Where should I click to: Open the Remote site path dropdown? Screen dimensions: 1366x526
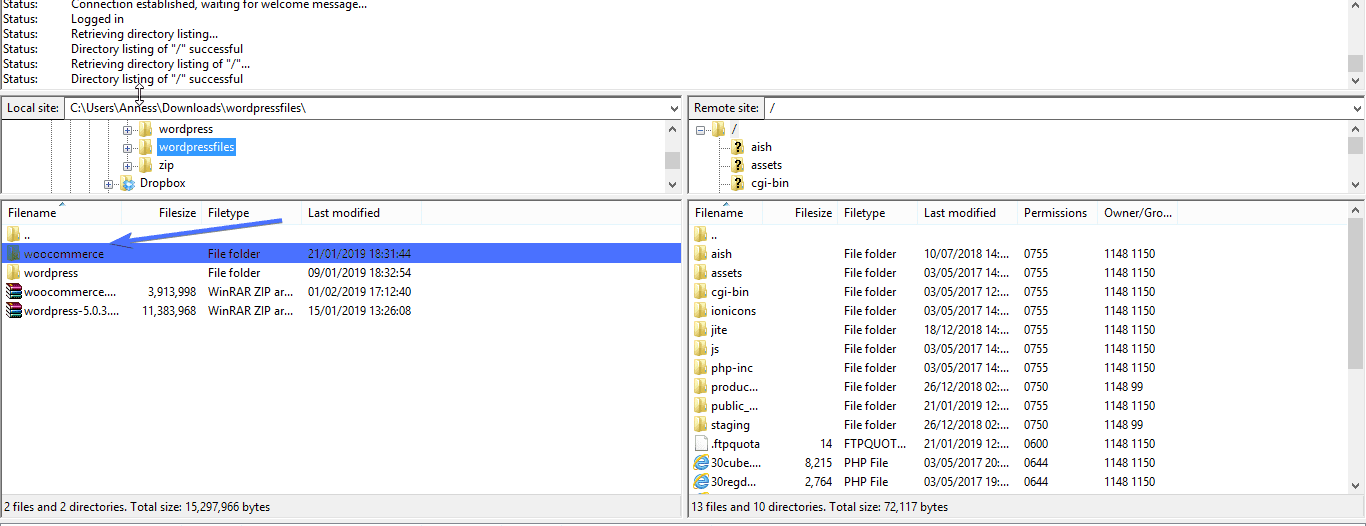pos(1356,108)
